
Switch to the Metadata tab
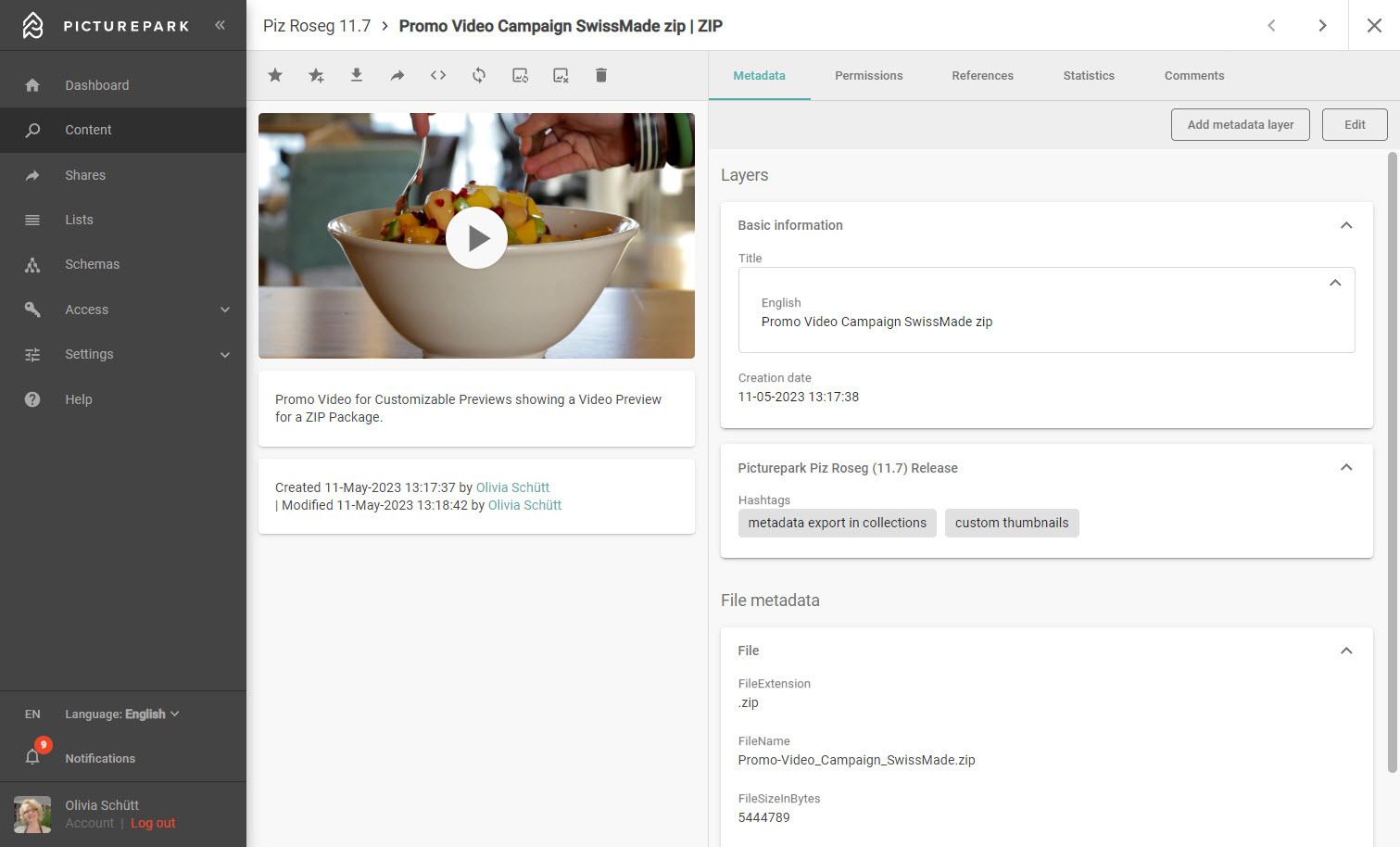759,76
